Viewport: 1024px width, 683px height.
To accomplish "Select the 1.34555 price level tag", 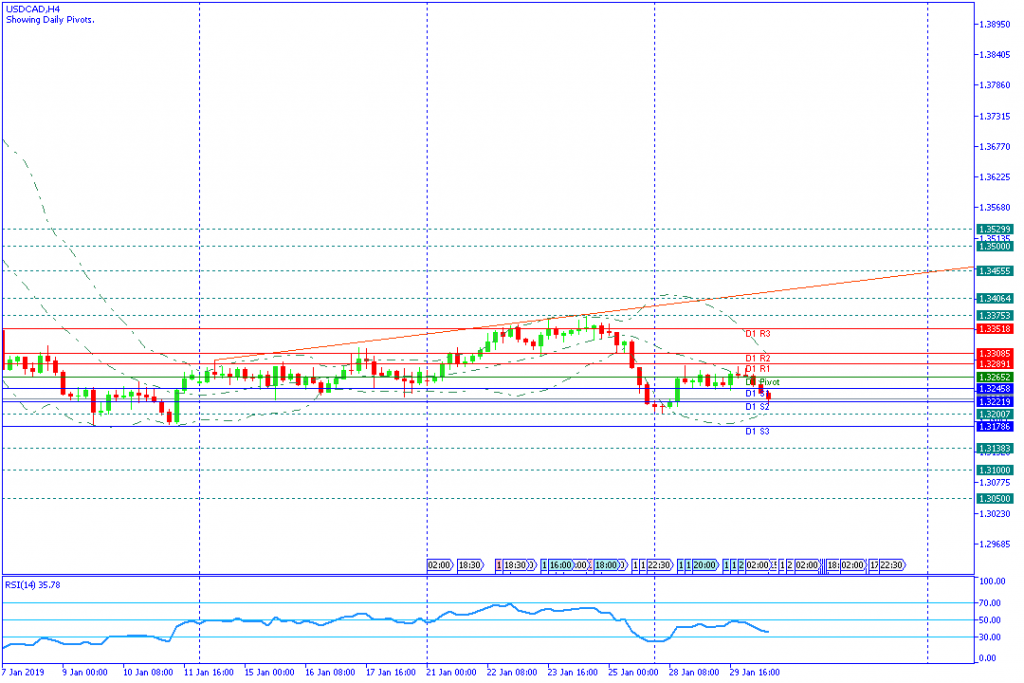I will [996, 271].
